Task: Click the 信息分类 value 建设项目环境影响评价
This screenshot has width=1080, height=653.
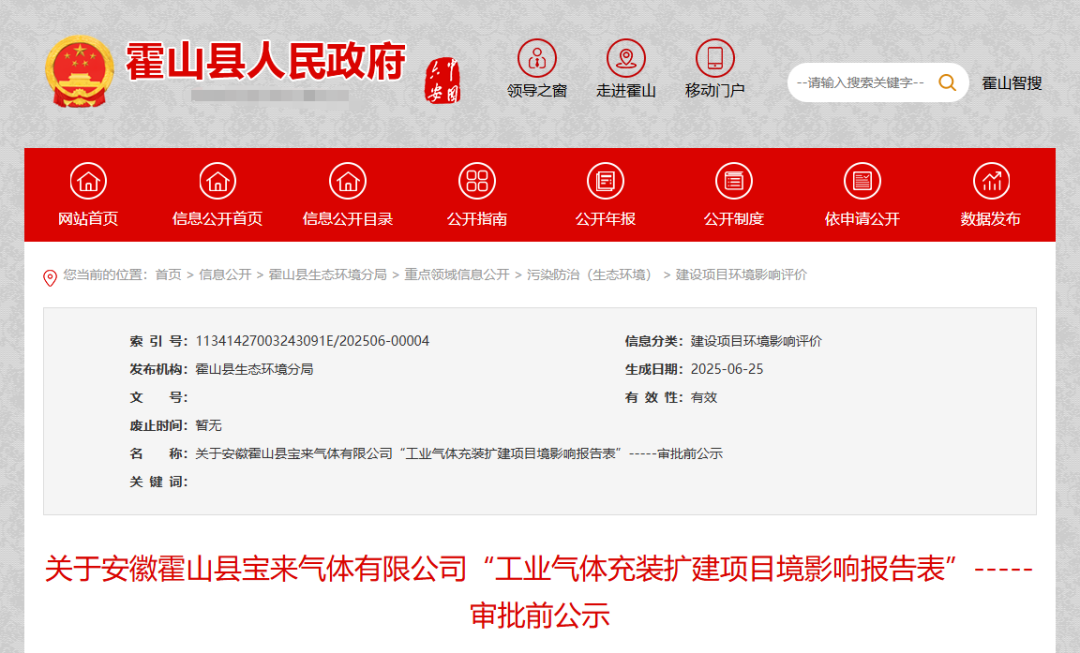Action: (756, 341)
